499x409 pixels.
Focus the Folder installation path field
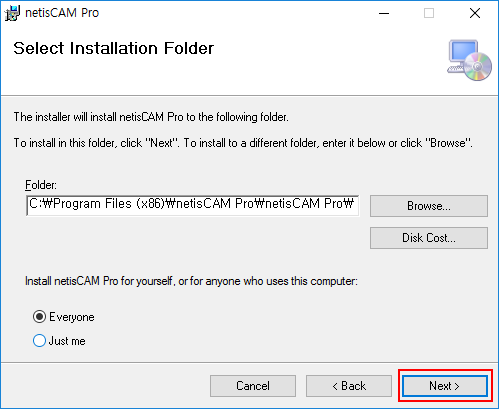pyautogui.click(x=193, y=206)
